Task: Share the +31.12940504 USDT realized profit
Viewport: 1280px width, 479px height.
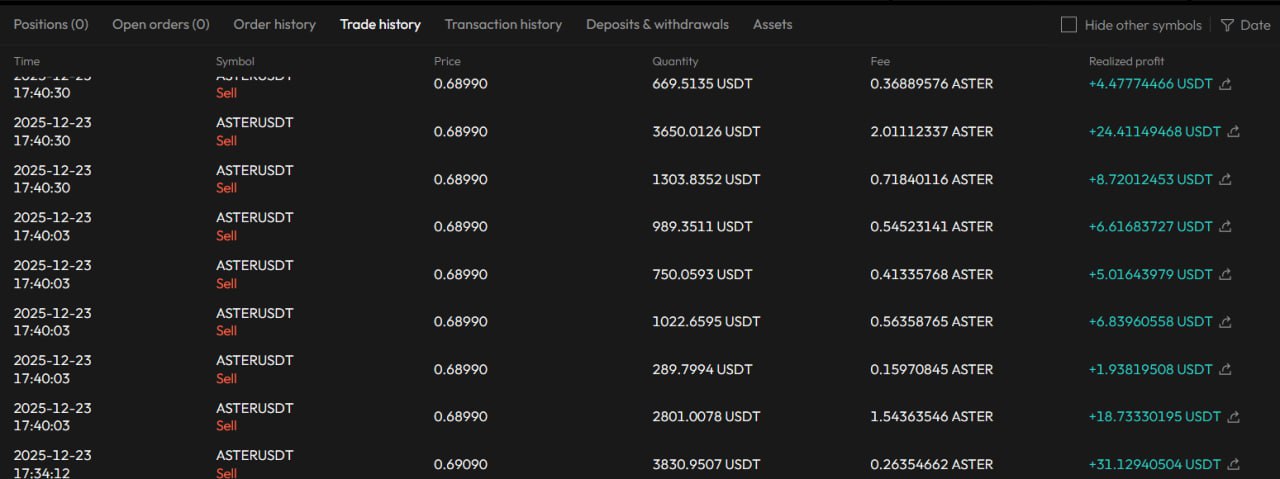Action: [x=1234, y=464]
